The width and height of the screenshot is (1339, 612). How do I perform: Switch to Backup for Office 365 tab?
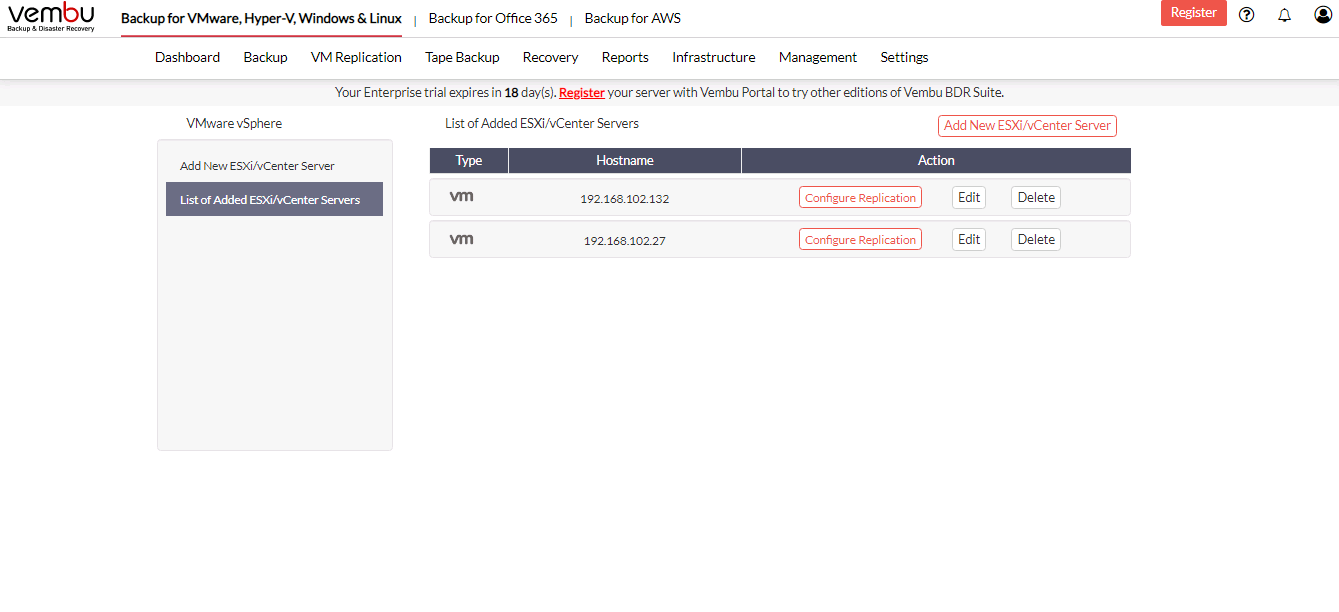click(x=493, y=18)
